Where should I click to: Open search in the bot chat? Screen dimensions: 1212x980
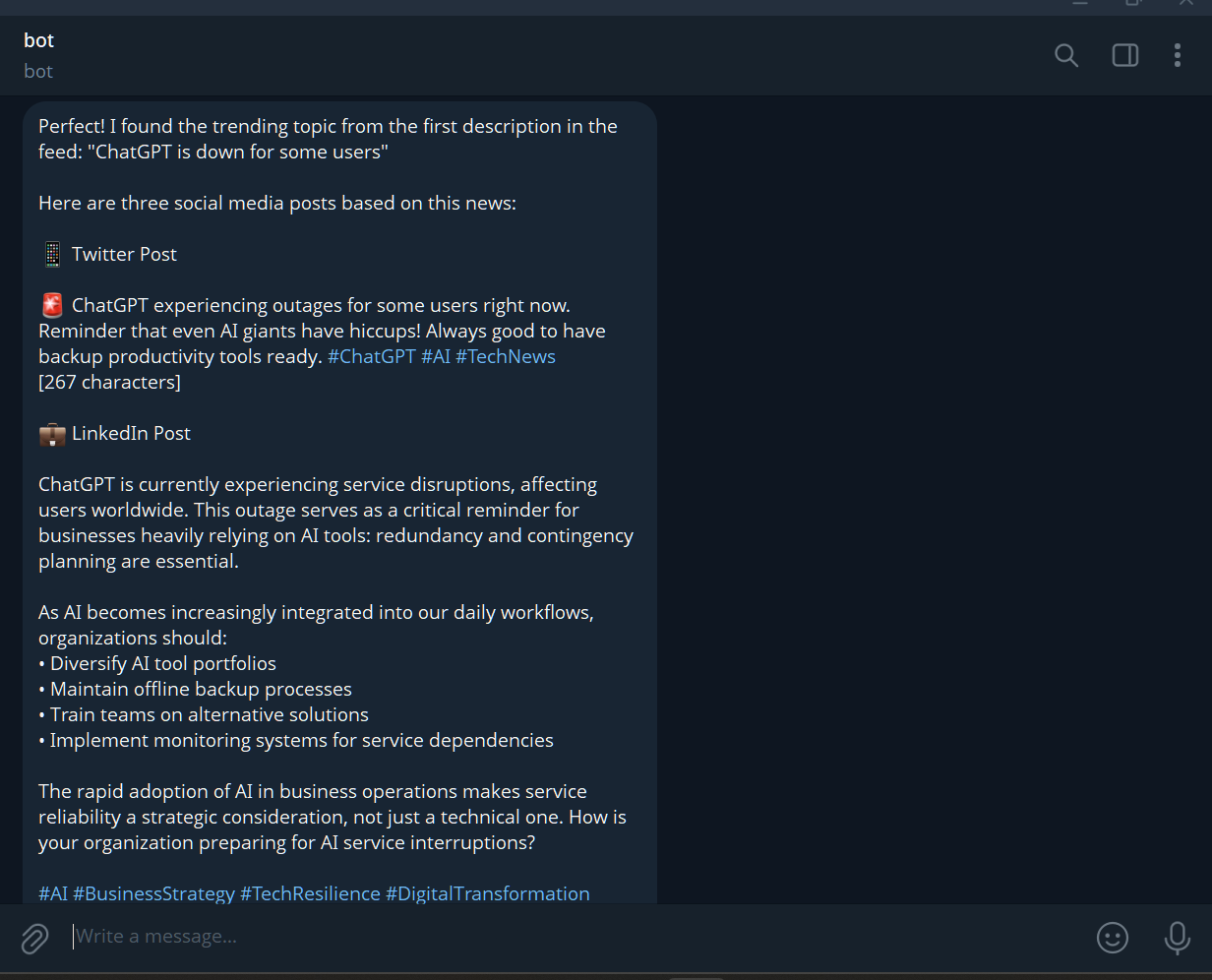[1066, 55]
